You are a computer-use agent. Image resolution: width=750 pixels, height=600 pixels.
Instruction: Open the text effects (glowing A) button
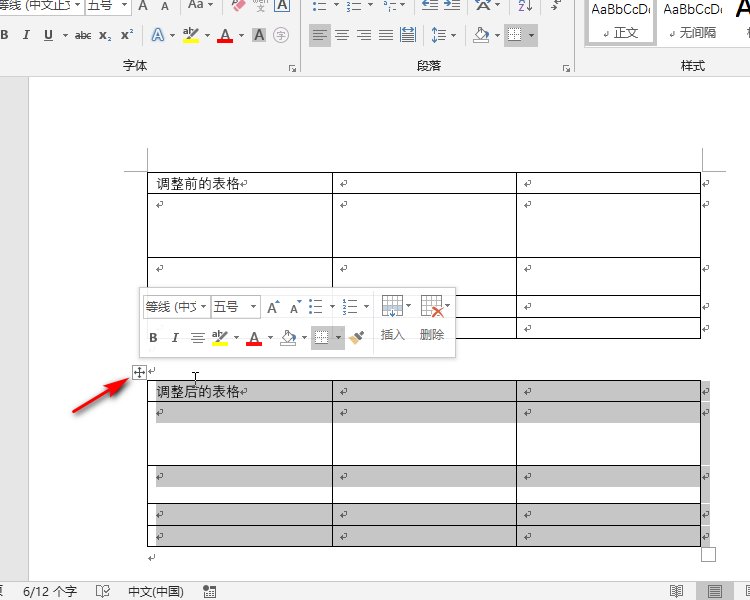pos(158,35)
